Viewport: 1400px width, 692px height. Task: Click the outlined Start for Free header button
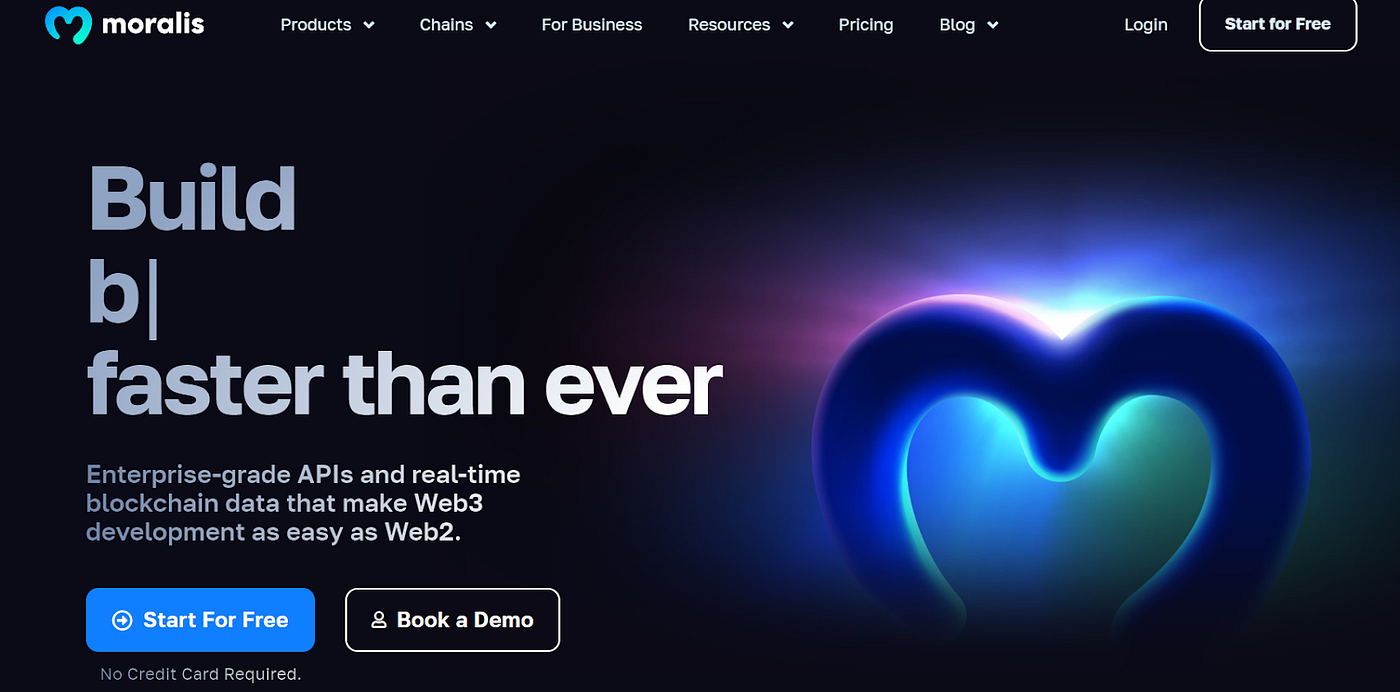(x=1278, y=24)
